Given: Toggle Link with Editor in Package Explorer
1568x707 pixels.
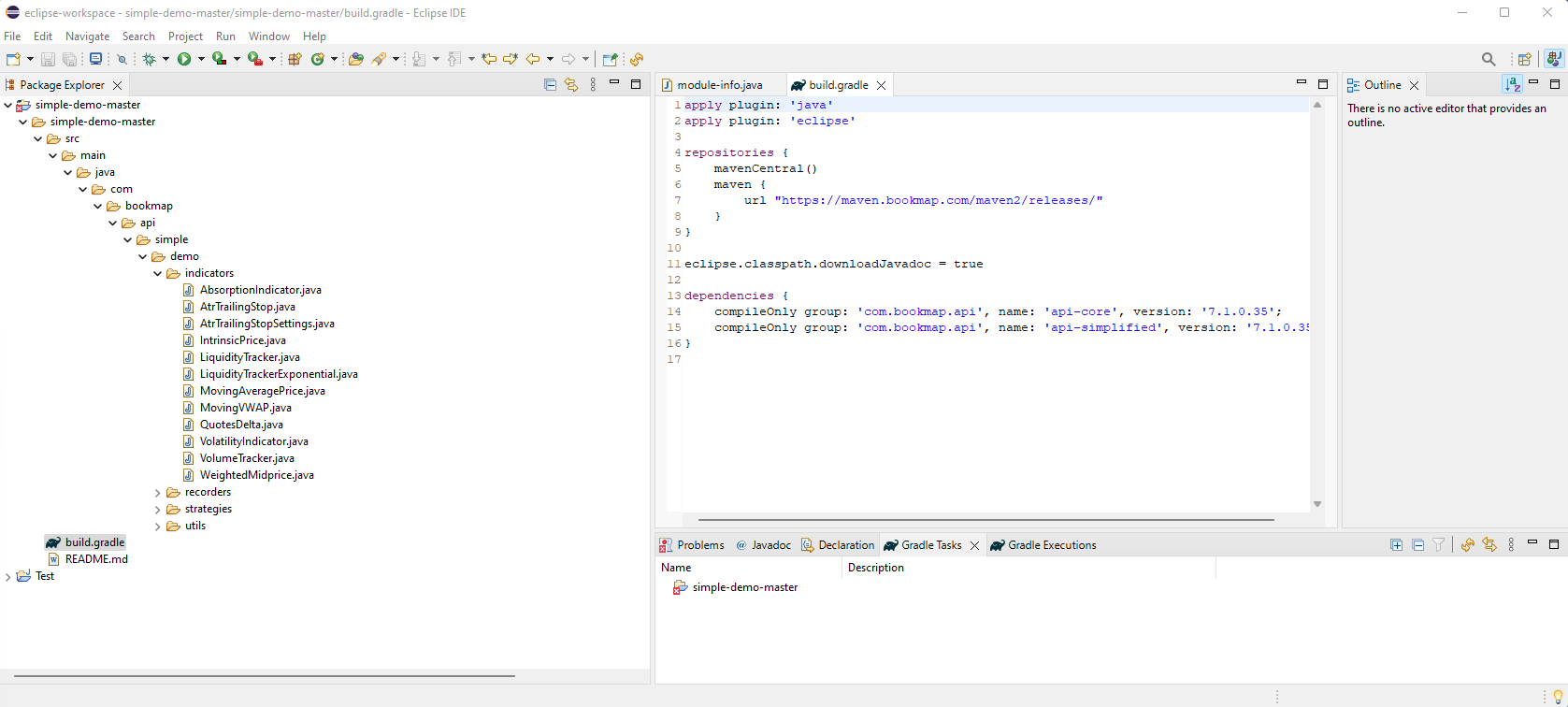Looking at the screenshot, I should 571,84.
